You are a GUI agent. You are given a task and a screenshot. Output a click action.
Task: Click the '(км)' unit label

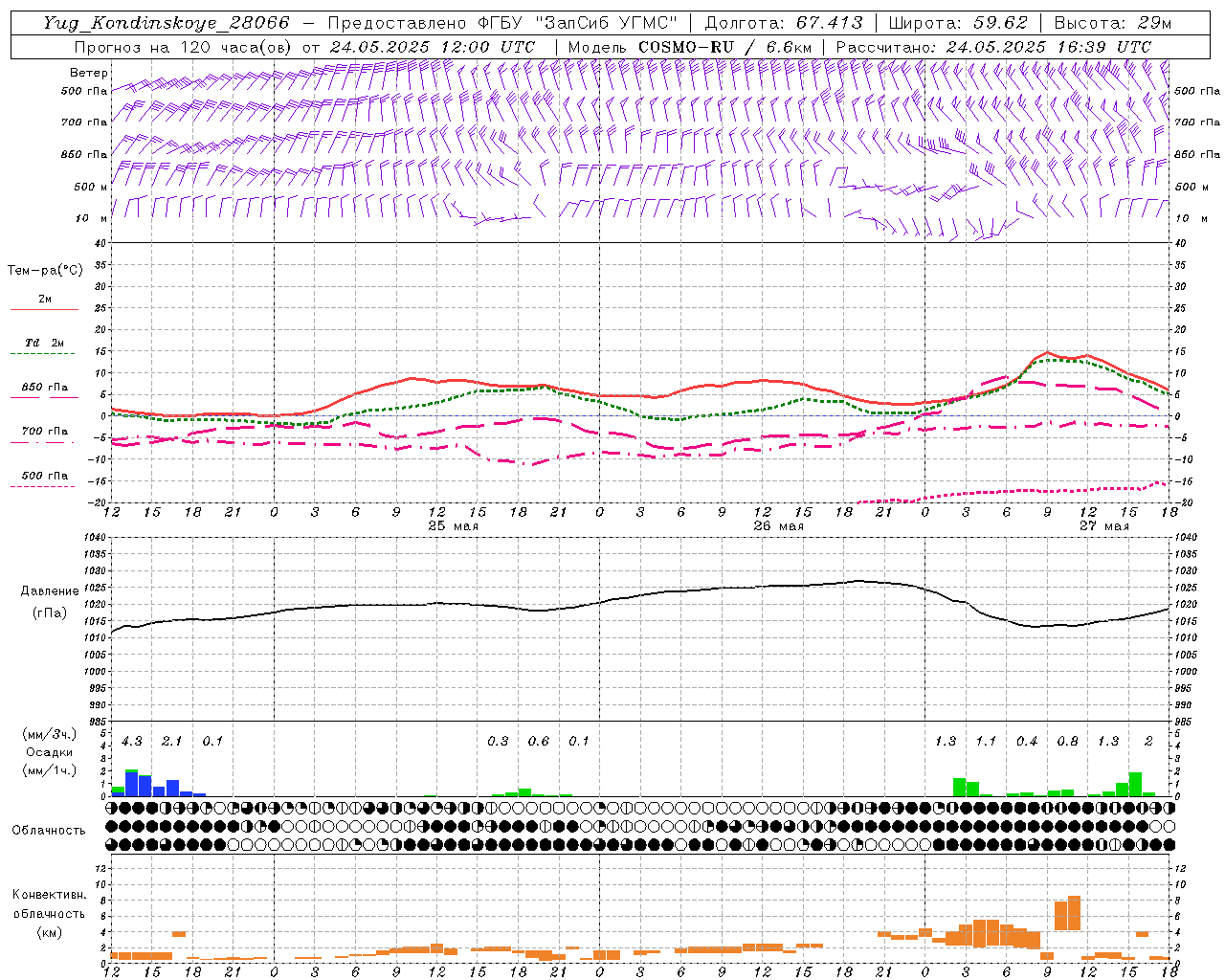coord(49,932)
